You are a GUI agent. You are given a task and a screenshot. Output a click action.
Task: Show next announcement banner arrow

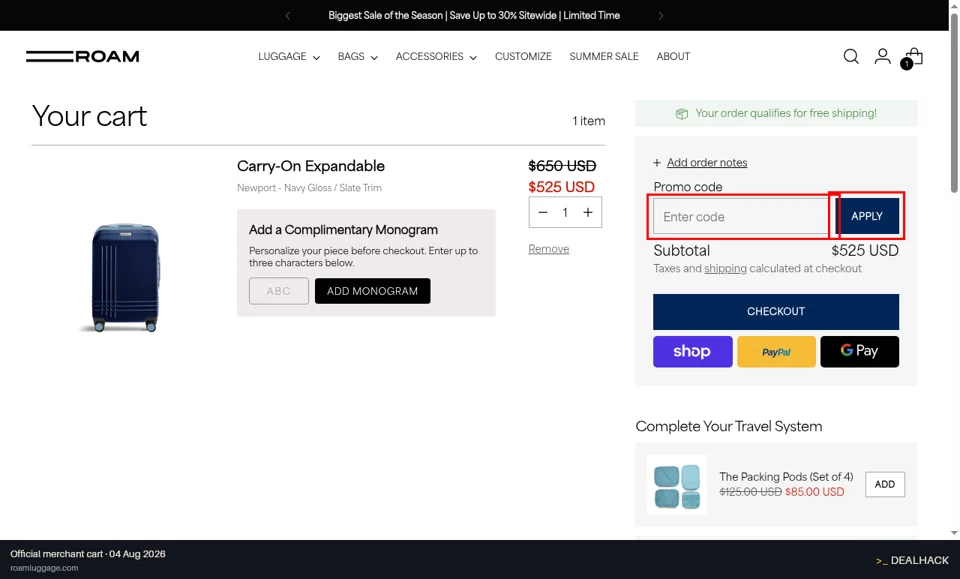point(661,15)
